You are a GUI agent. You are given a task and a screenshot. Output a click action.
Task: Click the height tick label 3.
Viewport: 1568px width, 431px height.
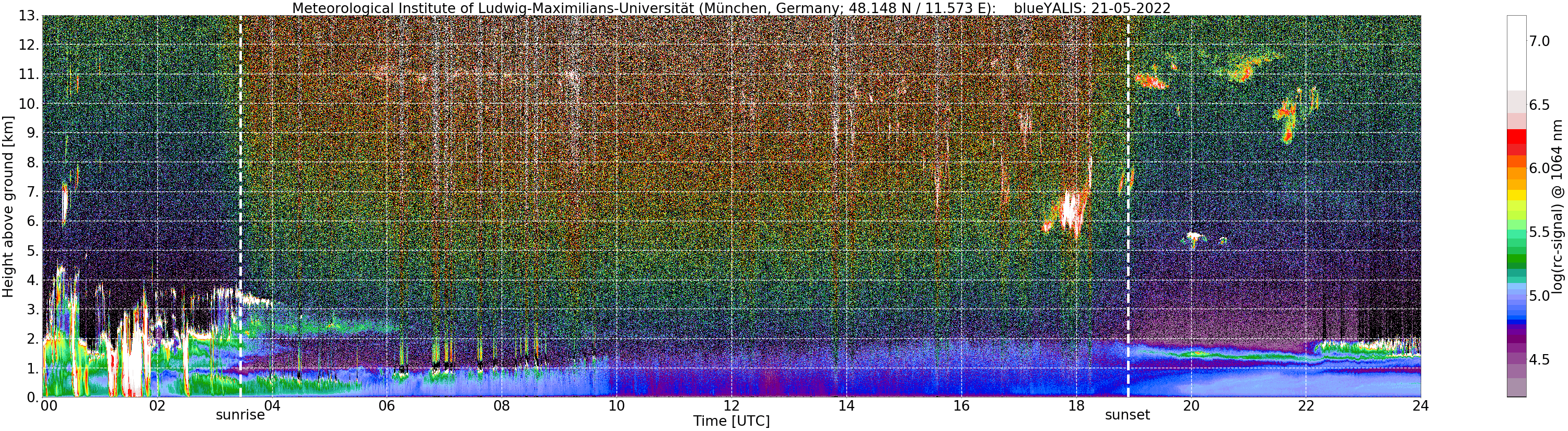click(32, 310)
